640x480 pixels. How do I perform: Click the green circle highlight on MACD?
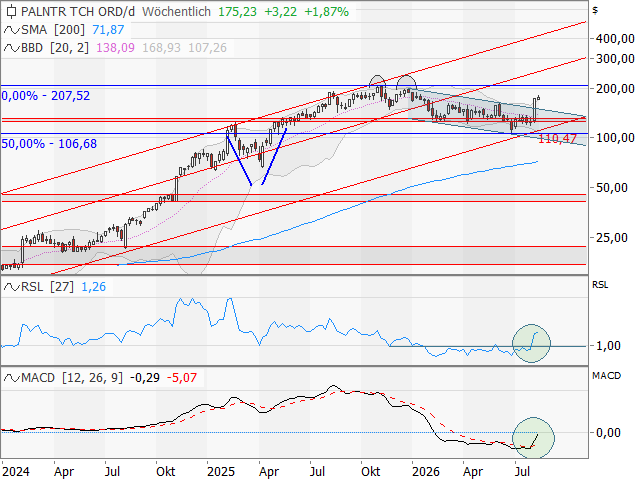[533, 438]
